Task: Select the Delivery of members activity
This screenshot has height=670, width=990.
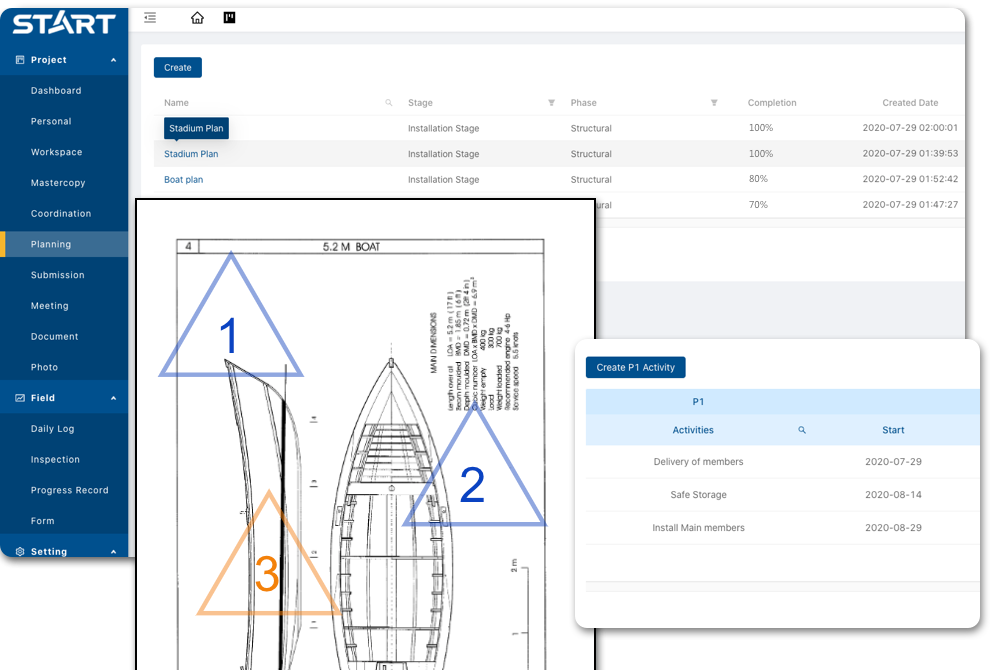Action: point(698,462)
